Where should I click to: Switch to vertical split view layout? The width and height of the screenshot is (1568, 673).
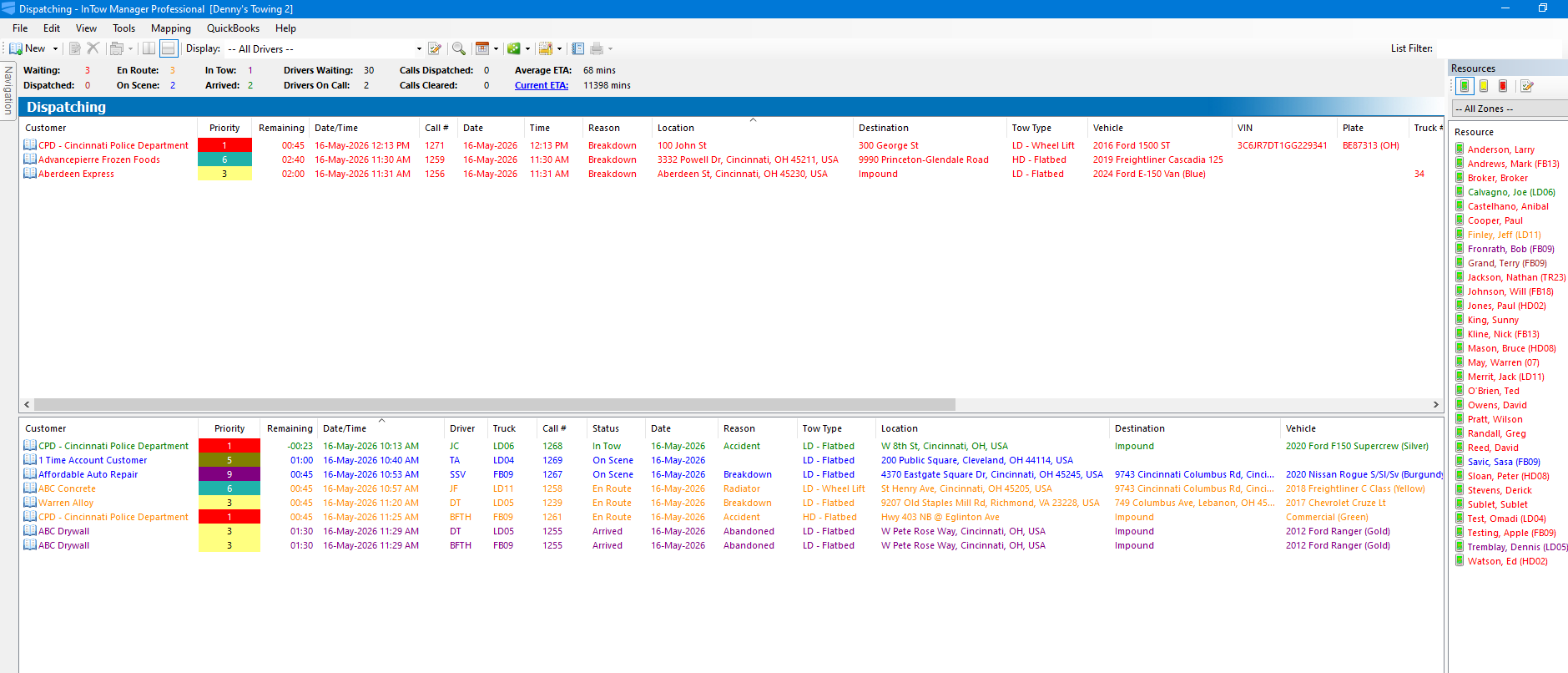click(x=149, y=48)
